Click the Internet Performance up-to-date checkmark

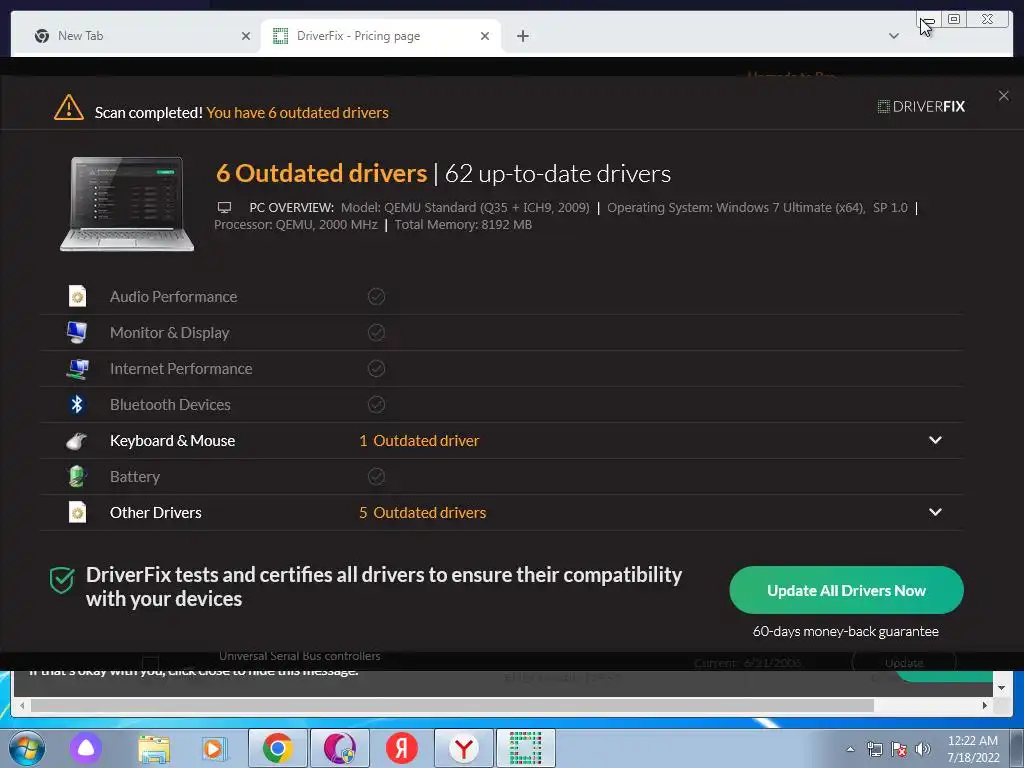pos(376,368)
